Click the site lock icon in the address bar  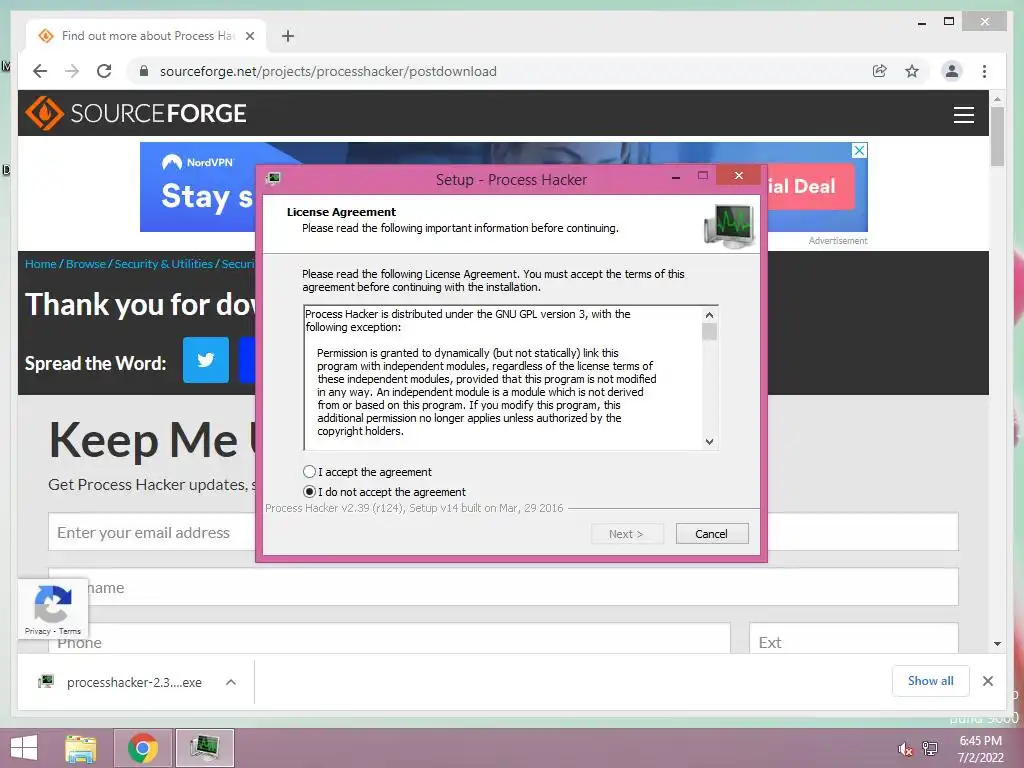click(144, 71)
